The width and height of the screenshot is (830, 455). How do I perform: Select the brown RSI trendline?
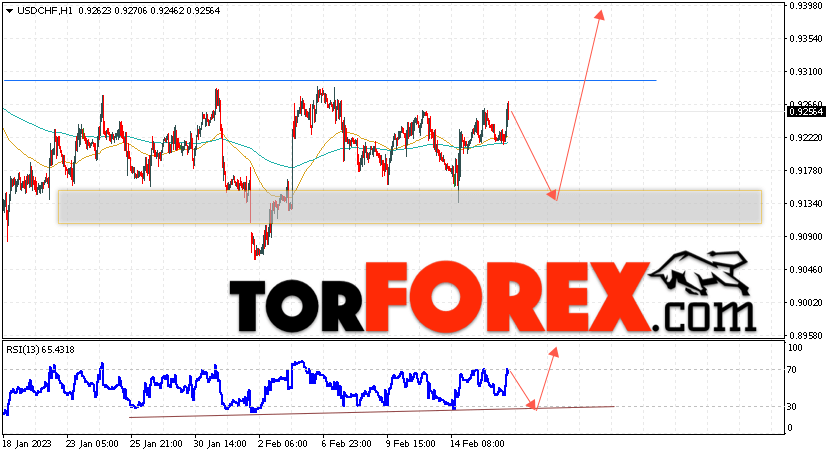[x=372, y=412]
